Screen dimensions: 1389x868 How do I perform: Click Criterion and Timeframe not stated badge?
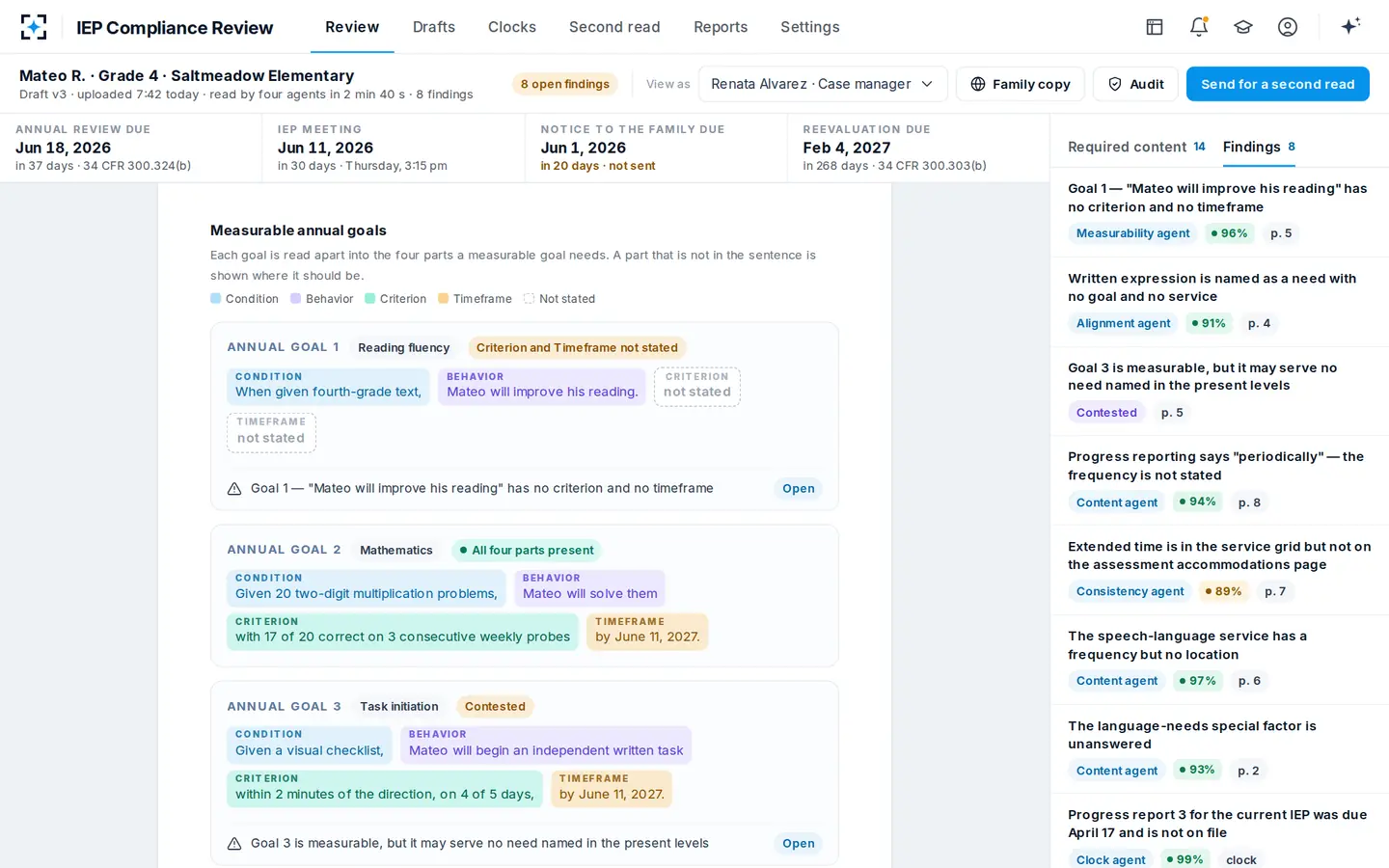pos(577,348)
